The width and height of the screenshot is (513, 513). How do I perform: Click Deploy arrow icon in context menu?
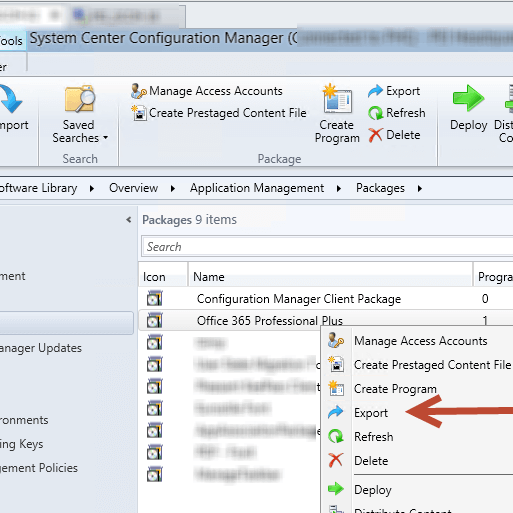pyautogui.click(x=336, y=489)
